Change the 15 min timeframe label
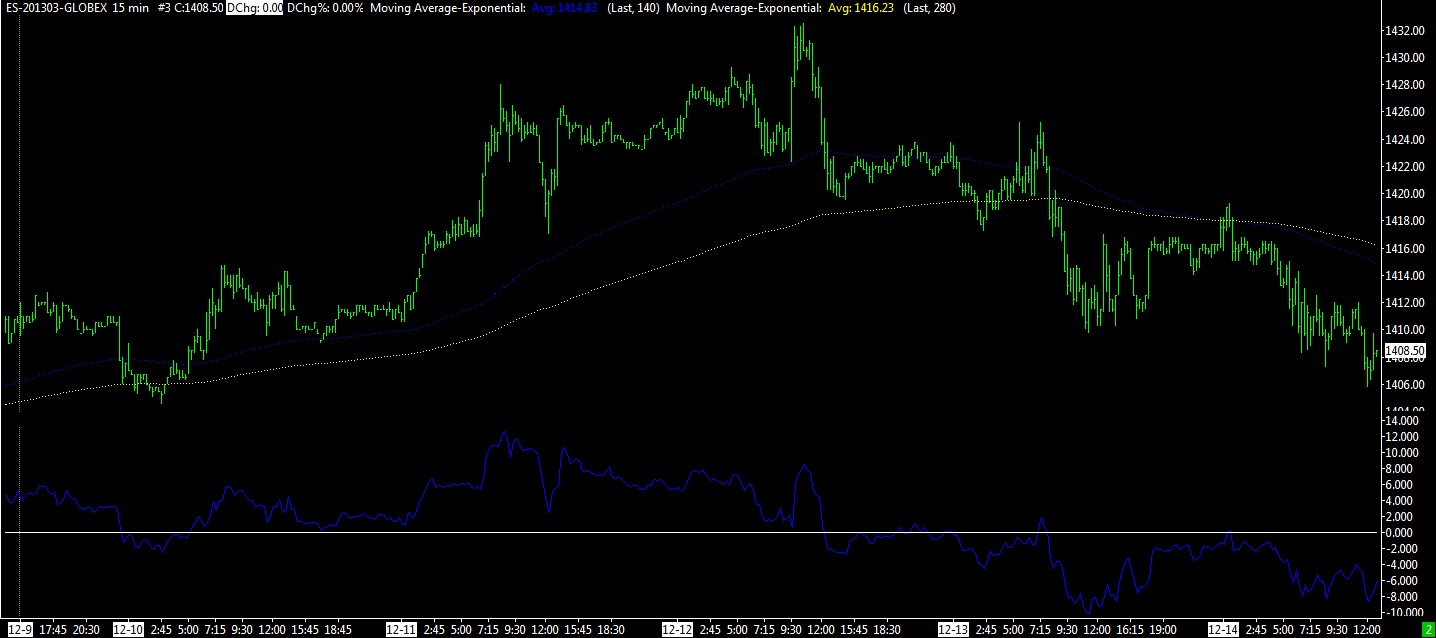This screenshot has height=638, width=1436. (131, 8)
